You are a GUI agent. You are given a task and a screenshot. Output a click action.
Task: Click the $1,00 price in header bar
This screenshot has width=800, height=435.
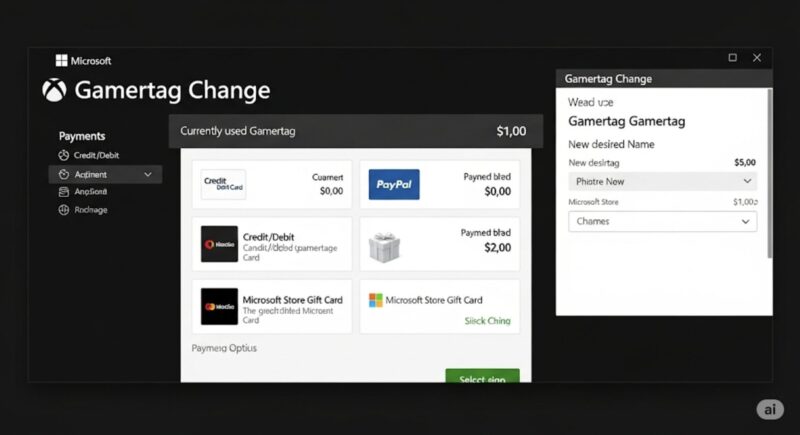[511, 131]
